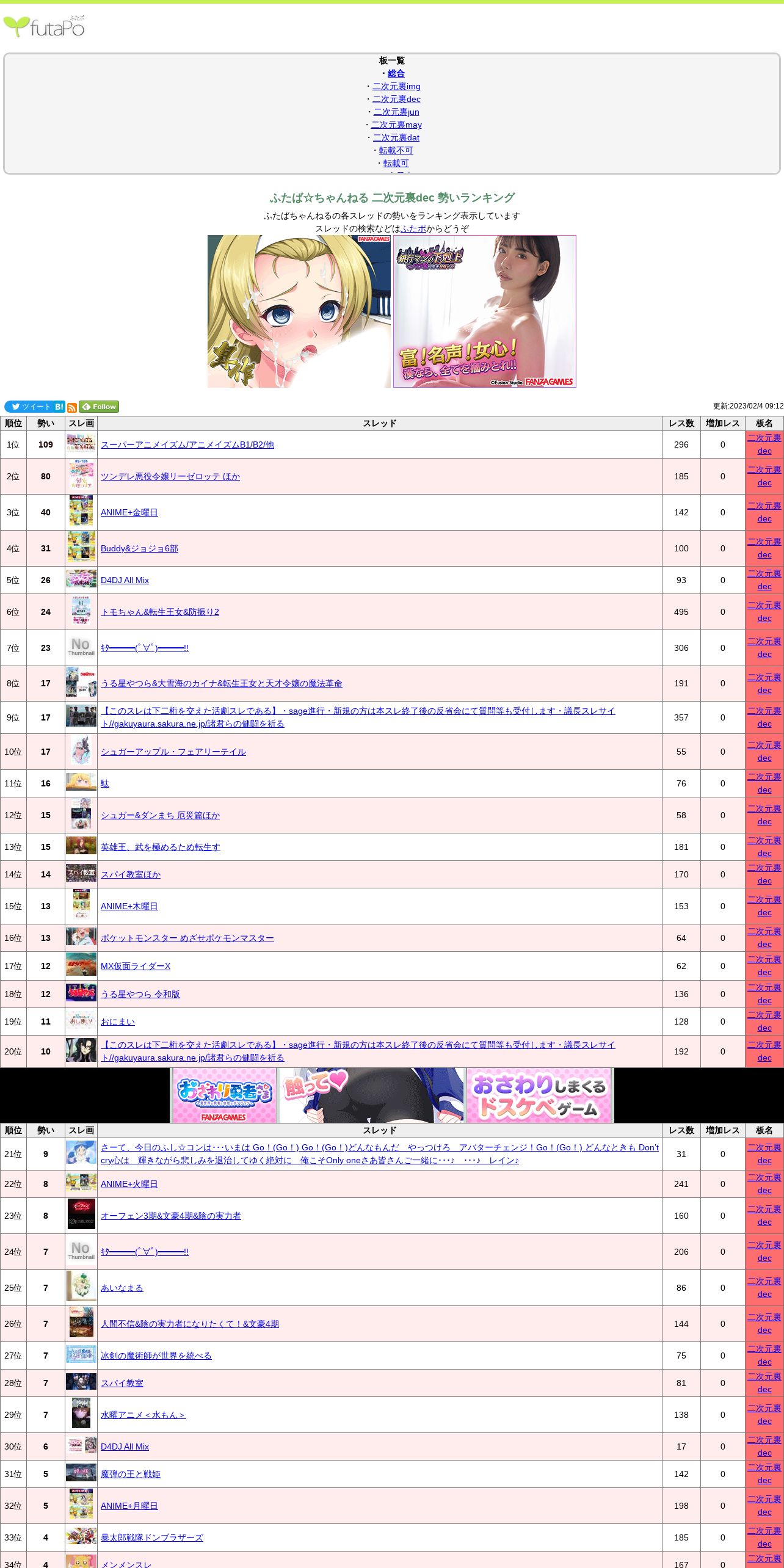
Task: Open thread オーフェン3期&文豪4期&陰の実力者
Action: [x=171, y=1216]
